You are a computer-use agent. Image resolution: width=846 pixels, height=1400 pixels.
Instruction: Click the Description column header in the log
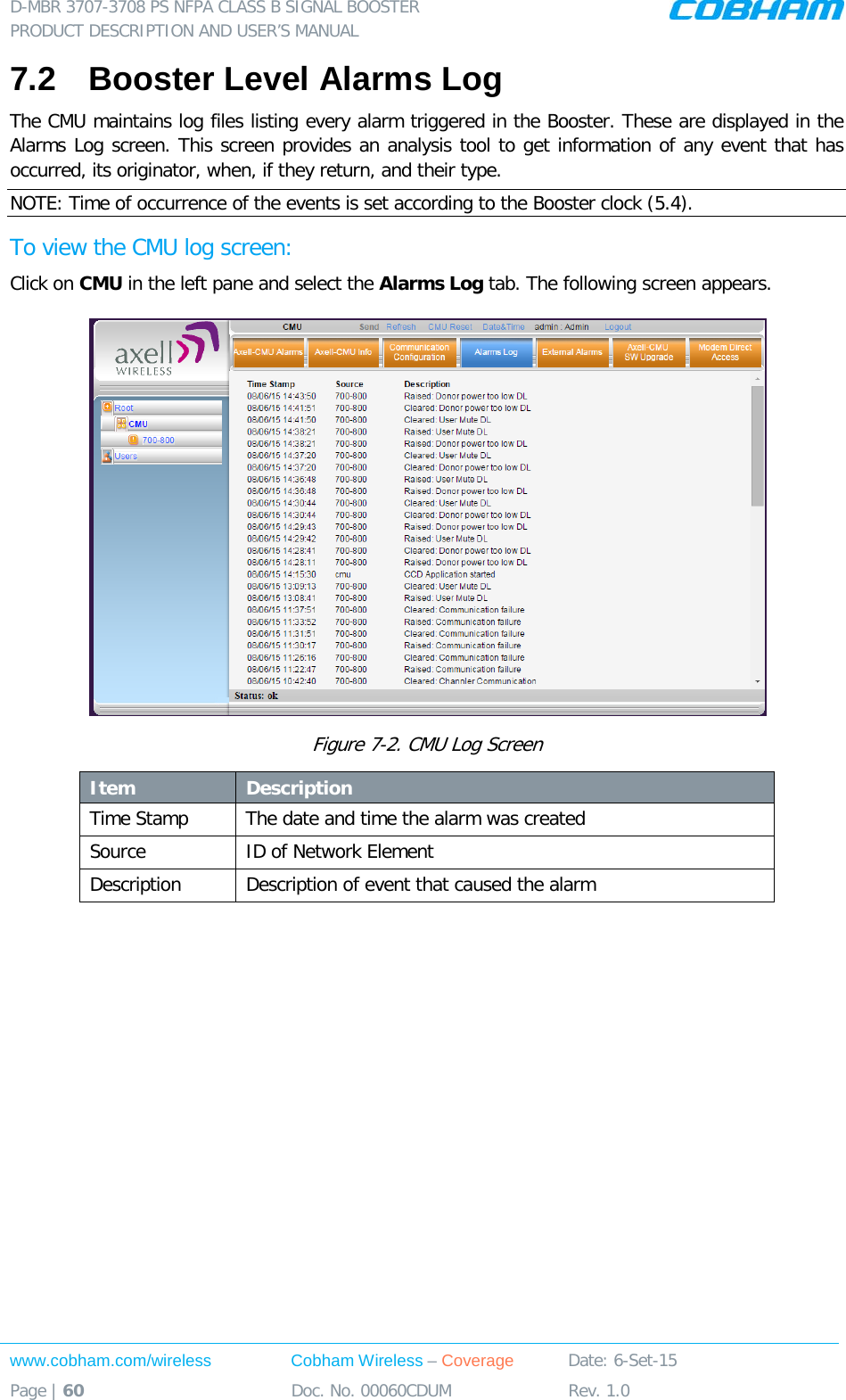click(427, 384)
